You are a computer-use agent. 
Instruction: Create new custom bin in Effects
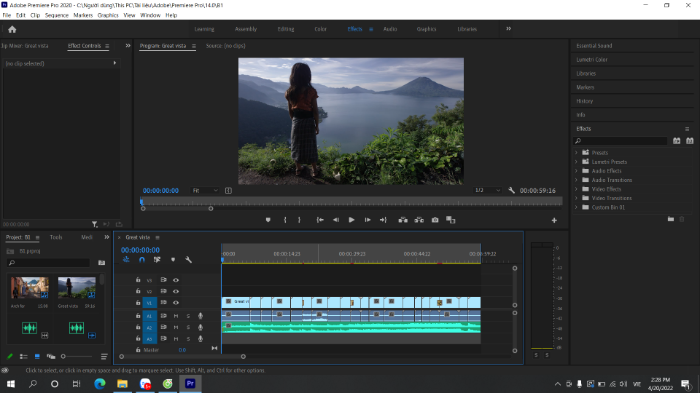coord(671,219)
